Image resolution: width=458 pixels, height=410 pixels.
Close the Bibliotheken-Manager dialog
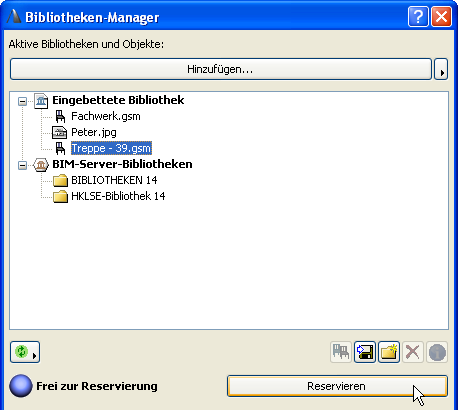click(441, 16)
